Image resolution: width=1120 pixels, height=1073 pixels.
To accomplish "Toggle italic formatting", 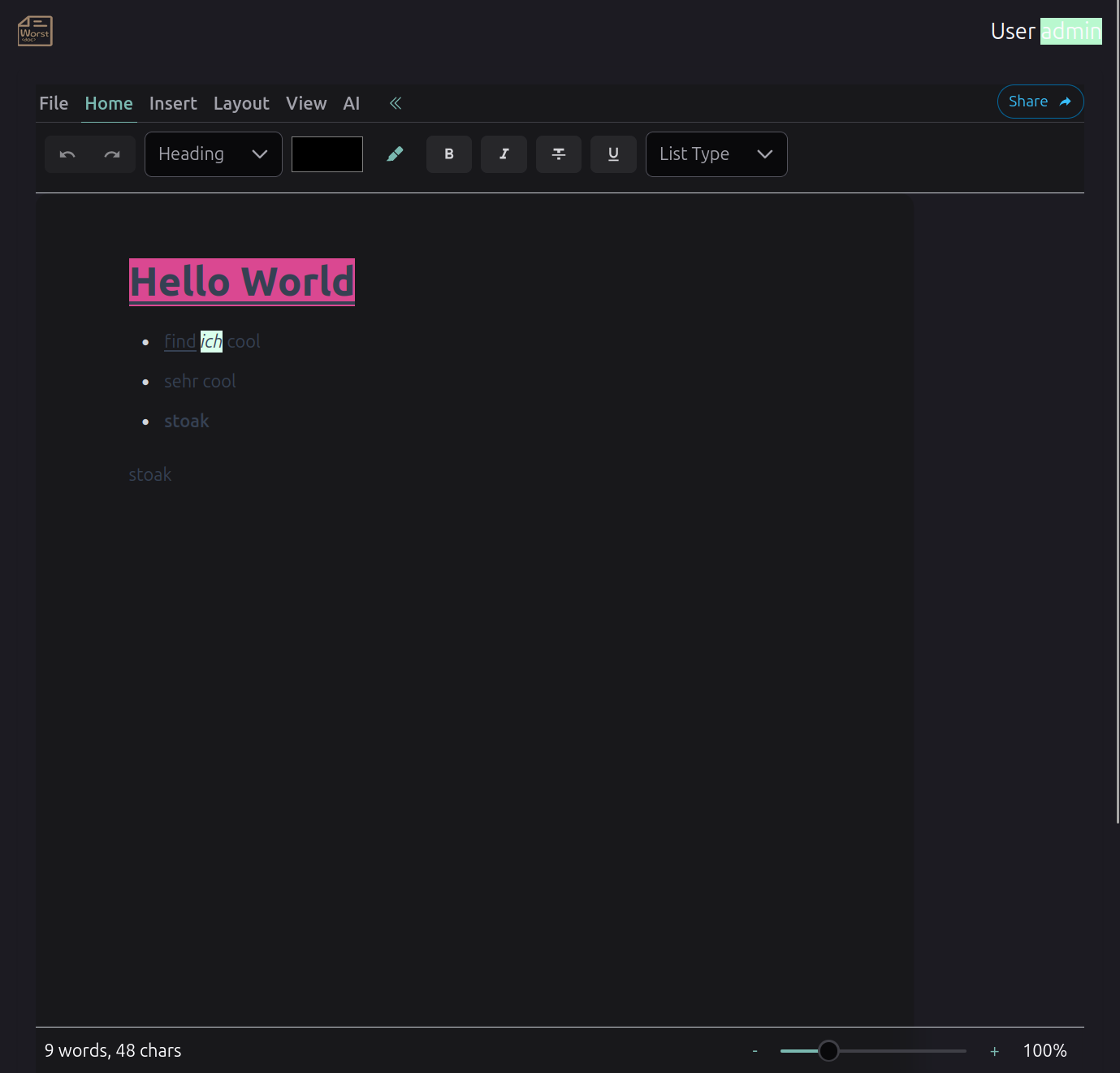I will coord(504,154).
